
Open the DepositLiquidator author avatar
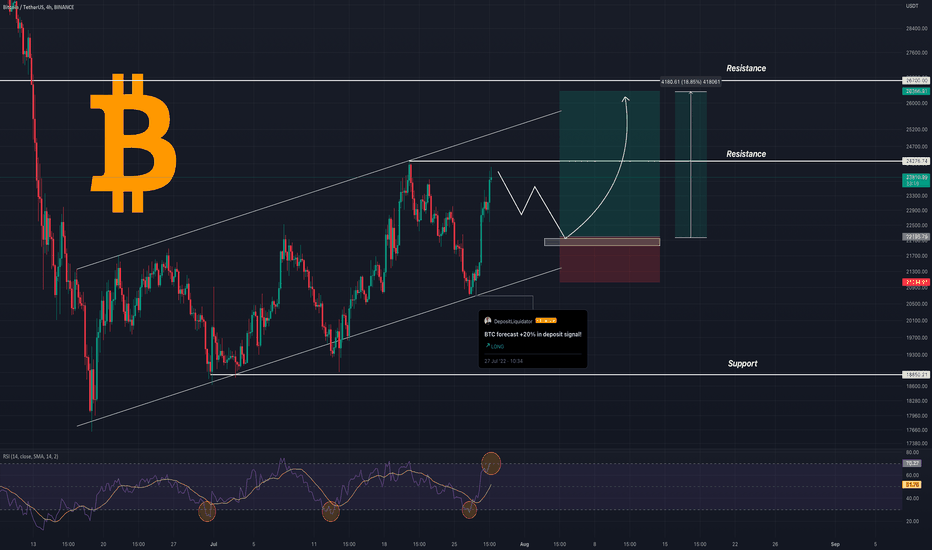coord(487,321)
